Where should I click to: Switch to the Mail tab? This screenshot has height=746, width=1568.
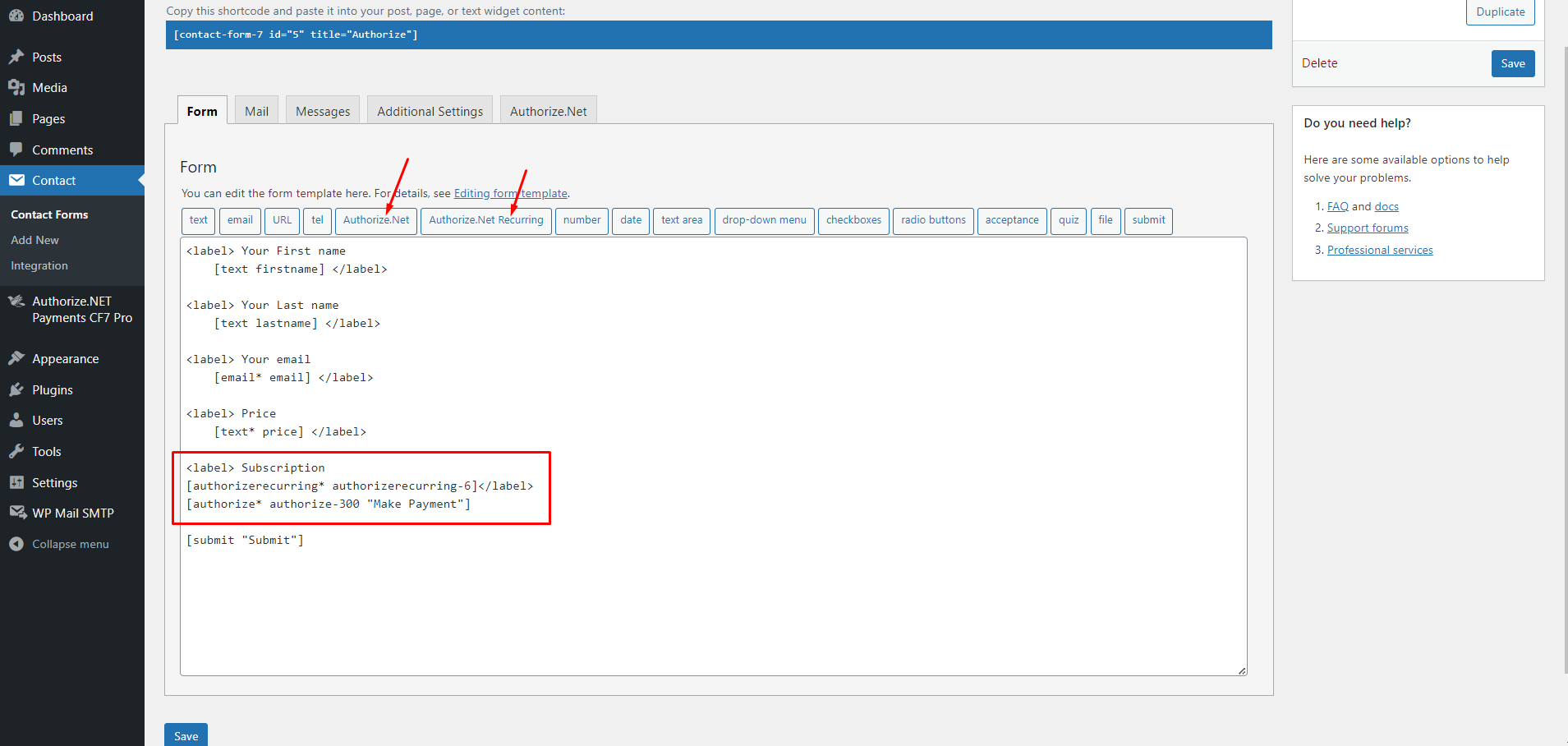[256, 111]
